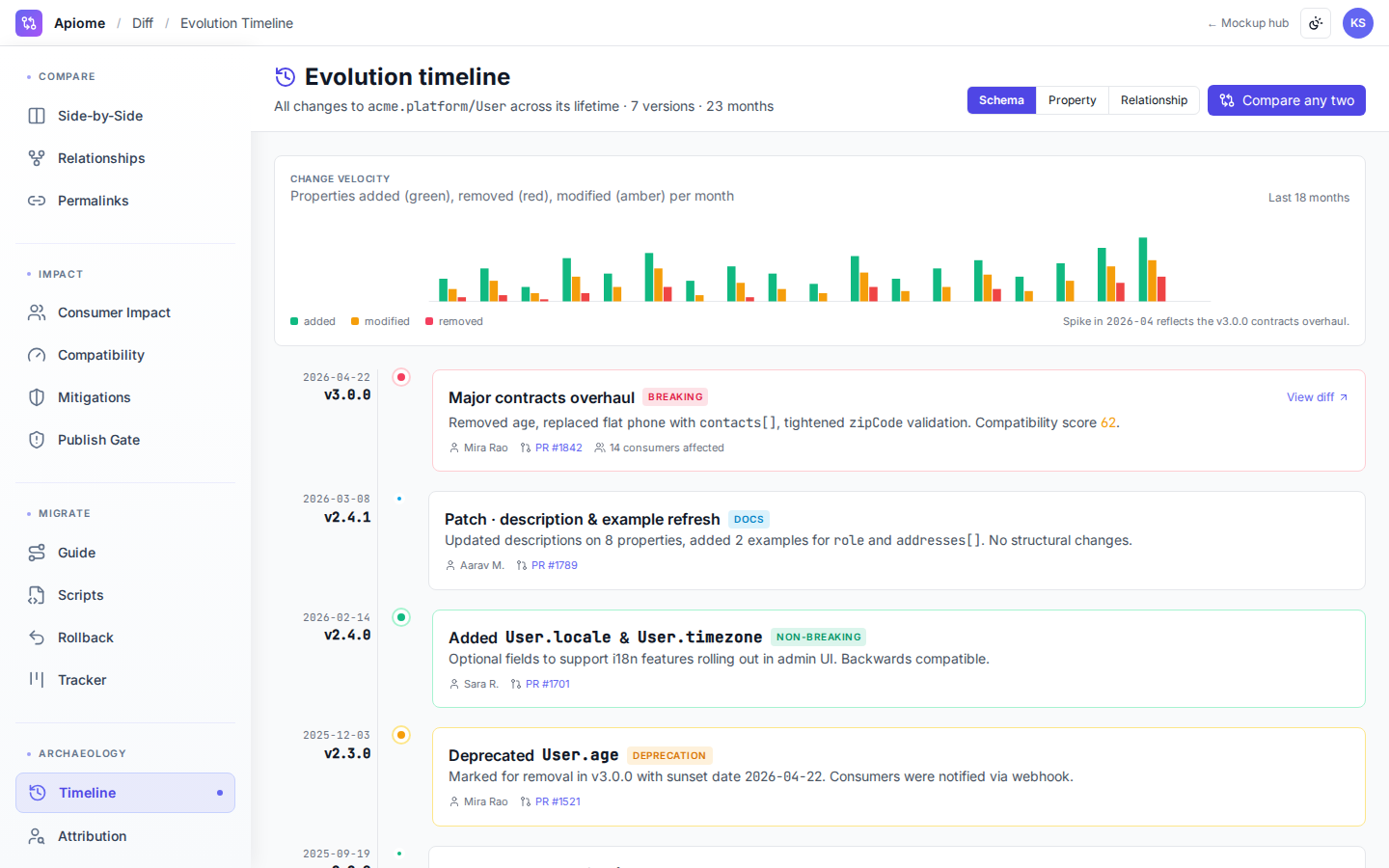Click the amber modified legend swatch
Screen dimensions: 1389x868
click(x=355, y=321)
